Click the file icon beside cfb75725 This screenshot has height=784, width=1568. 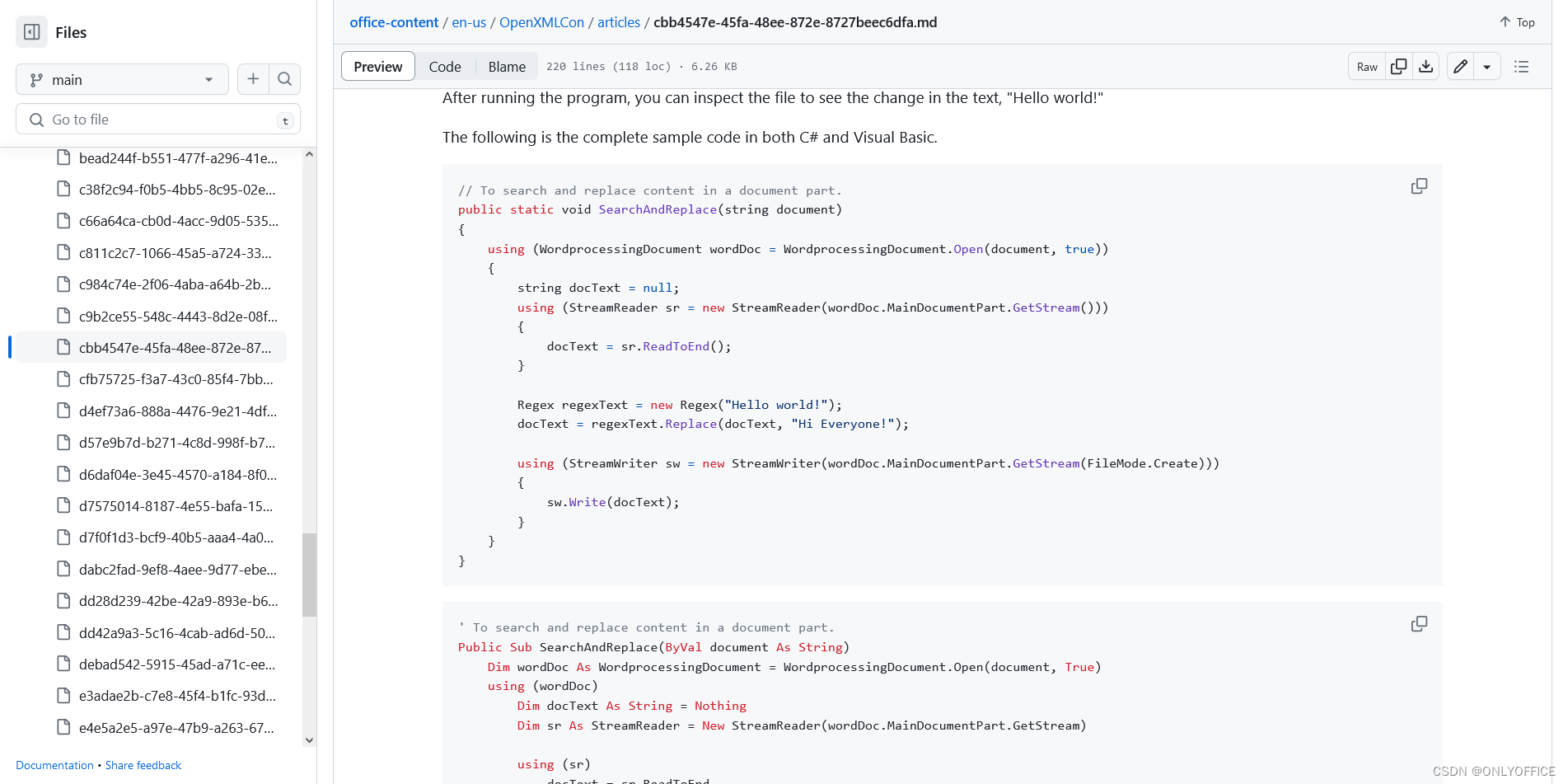(63, 379)
